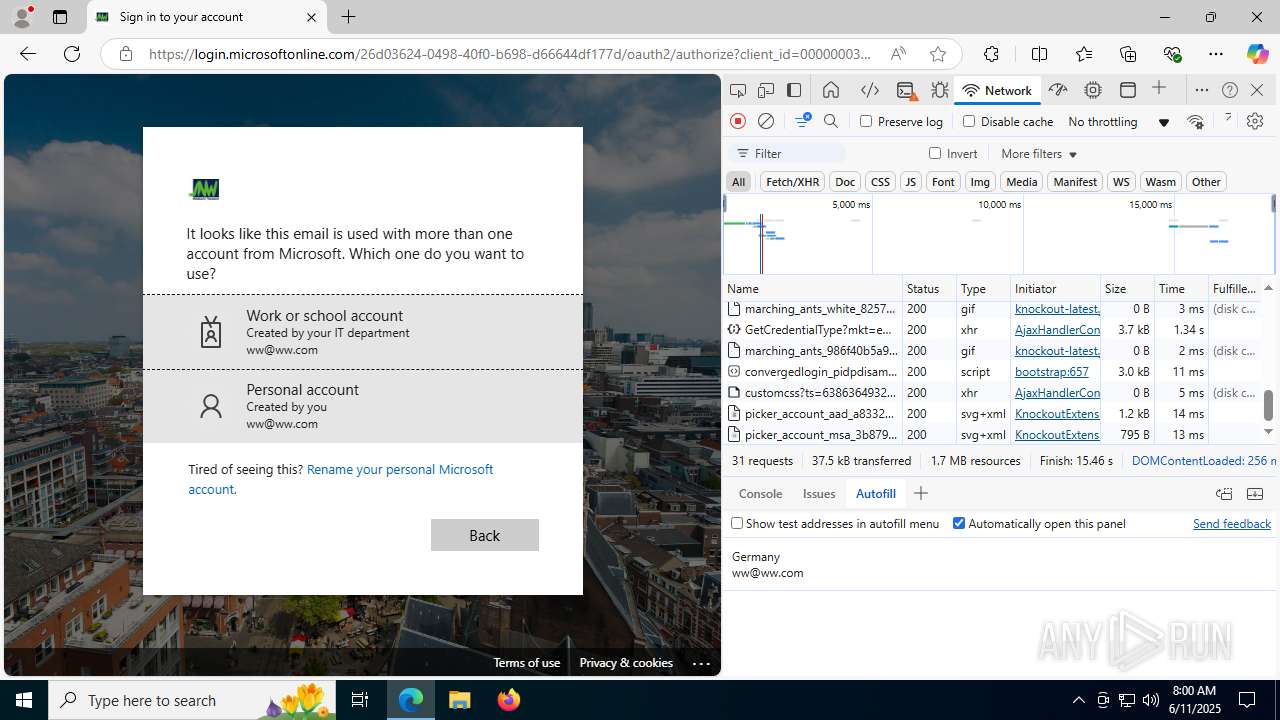Open the Privacy & cookies link

[626, 663]
